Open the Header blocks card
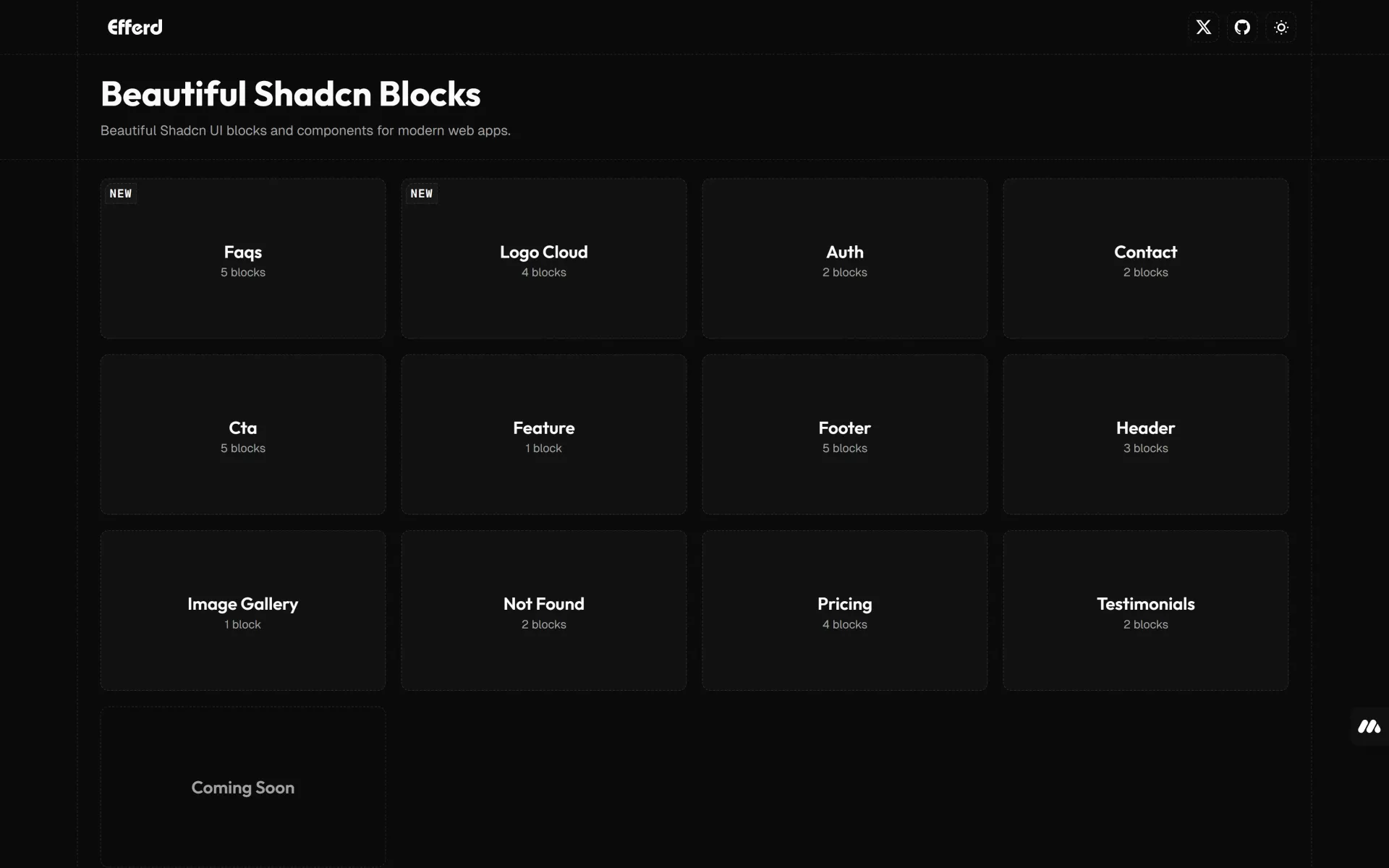Viewport: 1389px width, 868px height. coord(1145,436)
